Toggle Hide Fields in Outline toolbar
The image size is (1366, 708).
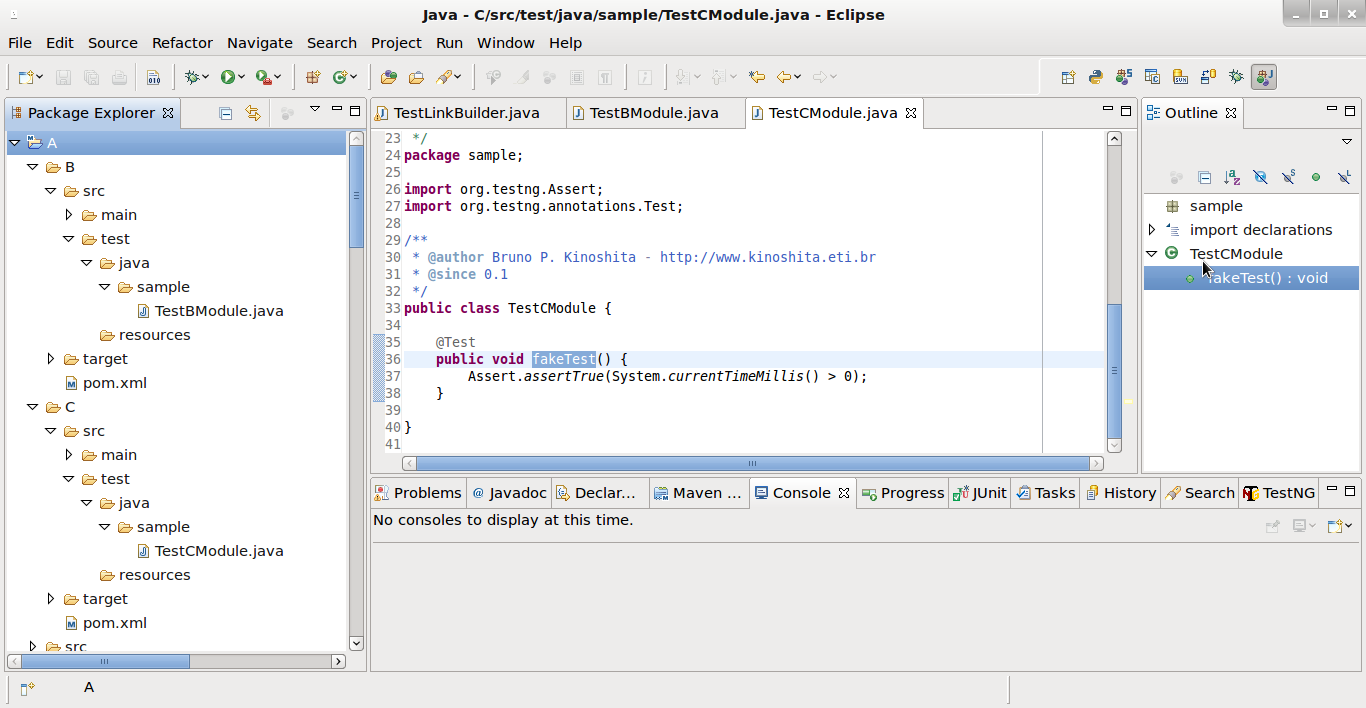tap(1260, 177)
